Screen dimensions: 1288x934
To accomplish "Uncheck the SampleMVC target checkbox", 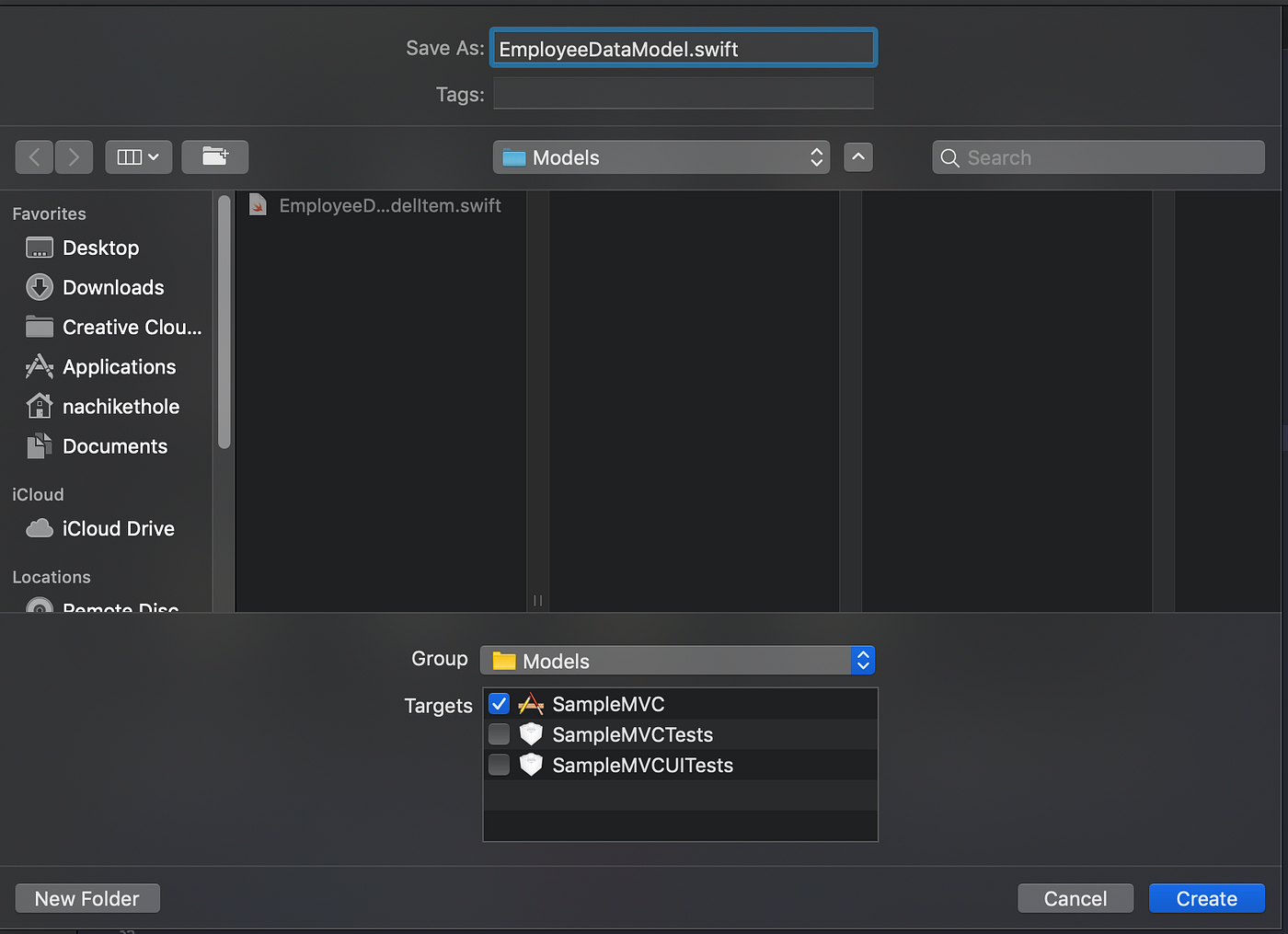I will [x=498, y=703].
